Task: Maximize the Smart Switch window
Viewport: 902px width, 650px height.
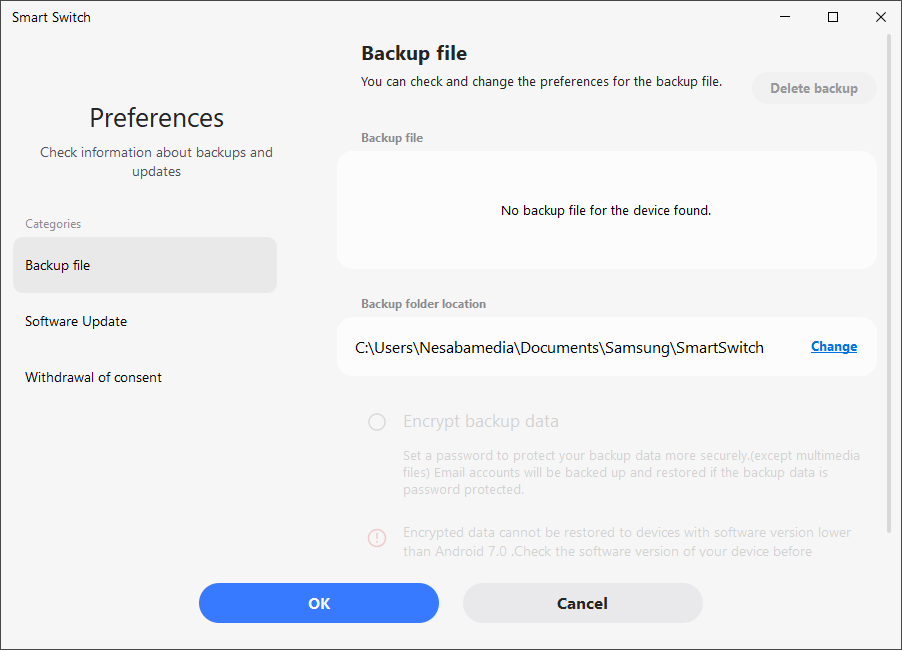Action: (833, 17)
